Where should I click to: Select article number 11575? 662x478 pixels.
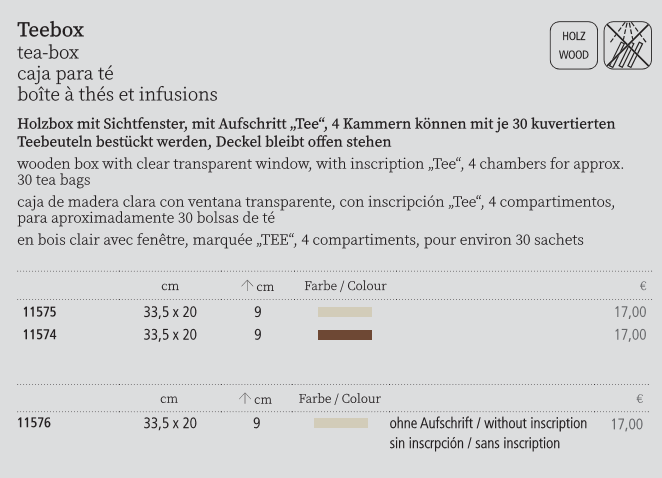[x=40, y=313]
